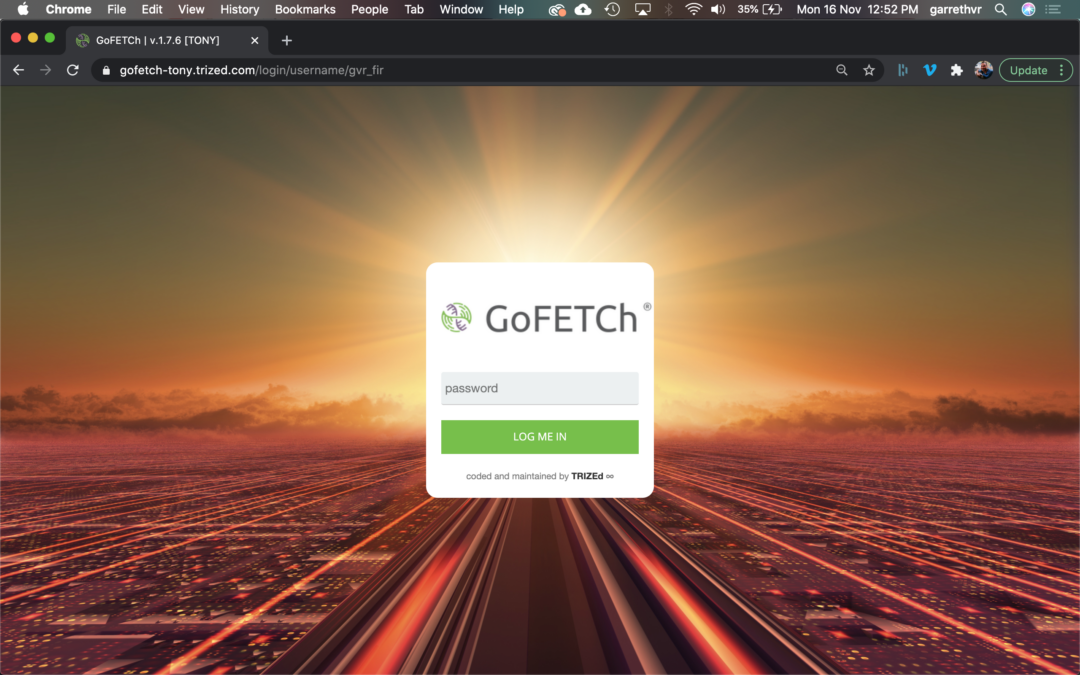This screenshot has width=1080, height=675.
Task: Go back using browser back arrow
Action: [x=19, y=70]
